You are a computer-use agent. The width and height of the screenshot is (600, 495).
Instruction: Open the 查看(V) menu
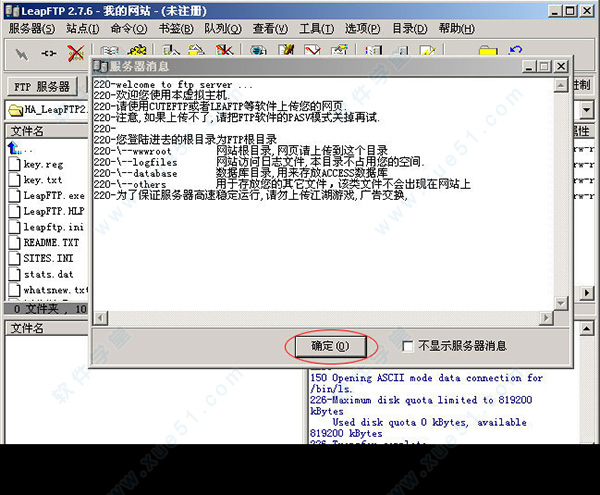pyautogui.click(x=270, y=29)
